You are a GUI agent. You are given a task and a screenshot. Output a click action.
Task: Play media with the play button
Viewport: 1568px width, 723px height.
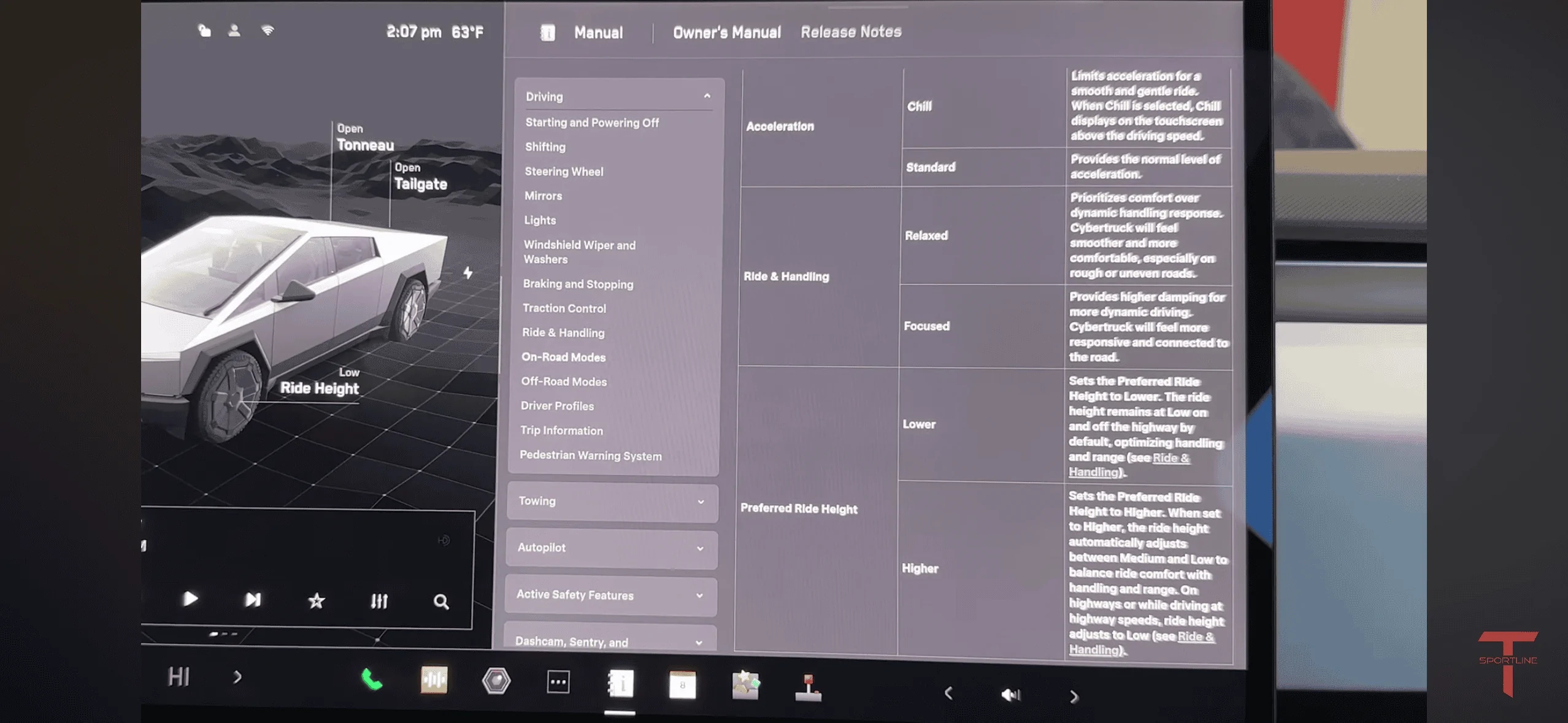pyautogui.click(x=190, y=599)
